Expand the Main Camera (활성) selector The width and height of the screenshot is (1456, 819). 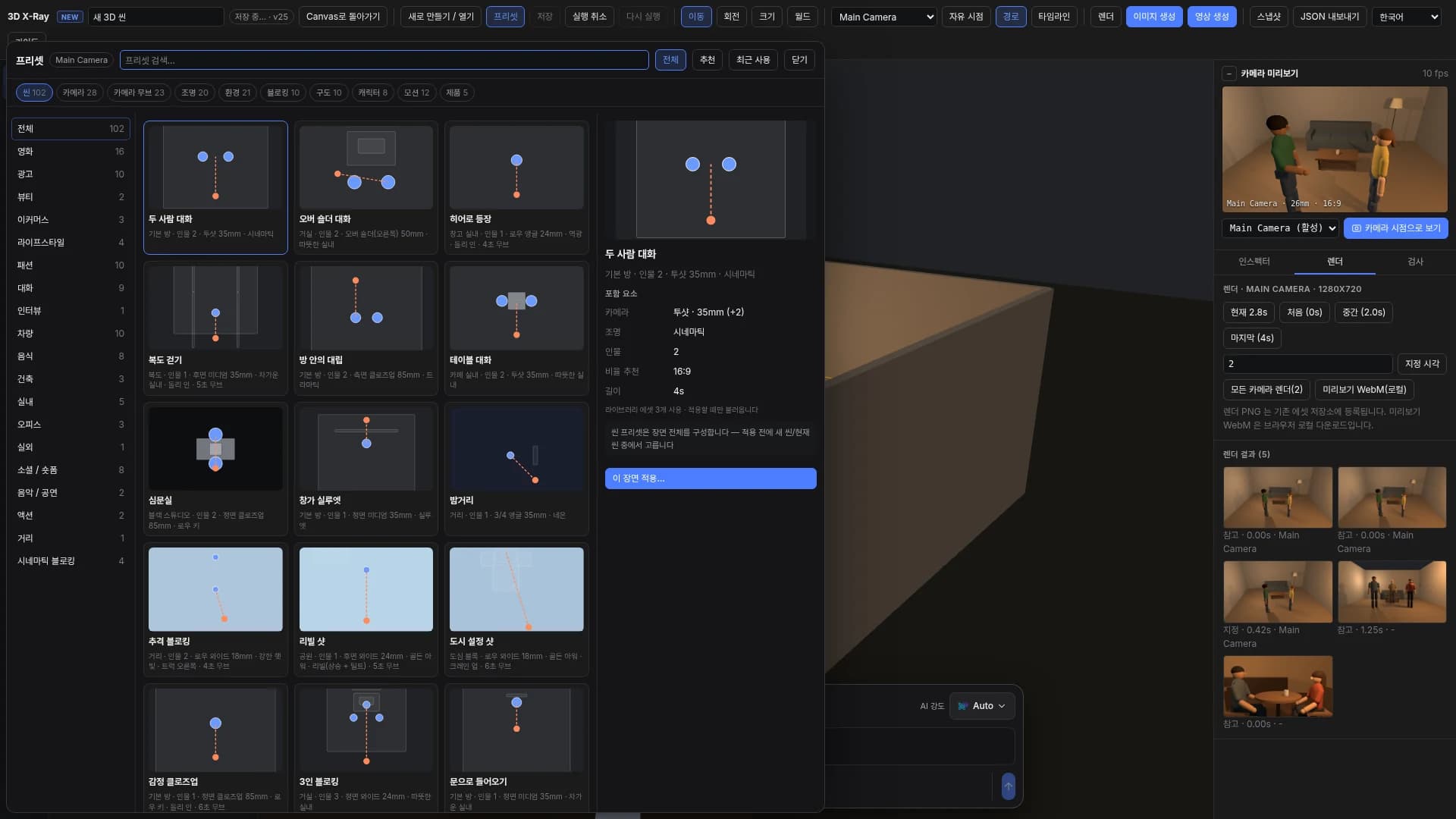pyautogui.click(x=1281, y=228)
